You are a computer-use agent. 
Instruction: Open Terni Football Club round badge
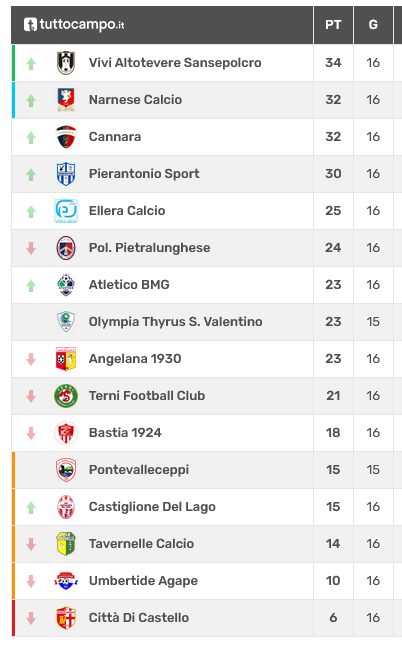pos(66,396)
